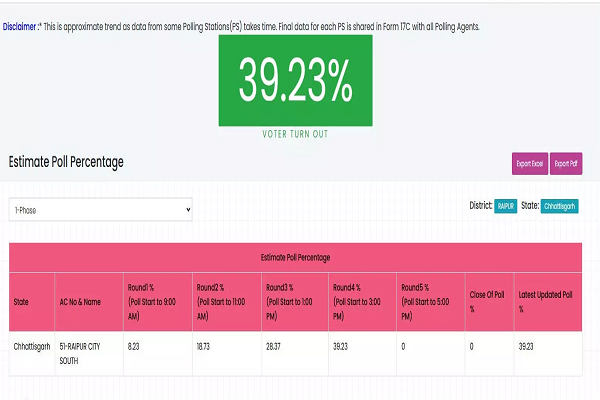Click the State column header
Viewport: 600px width, 400px height.
22,301
